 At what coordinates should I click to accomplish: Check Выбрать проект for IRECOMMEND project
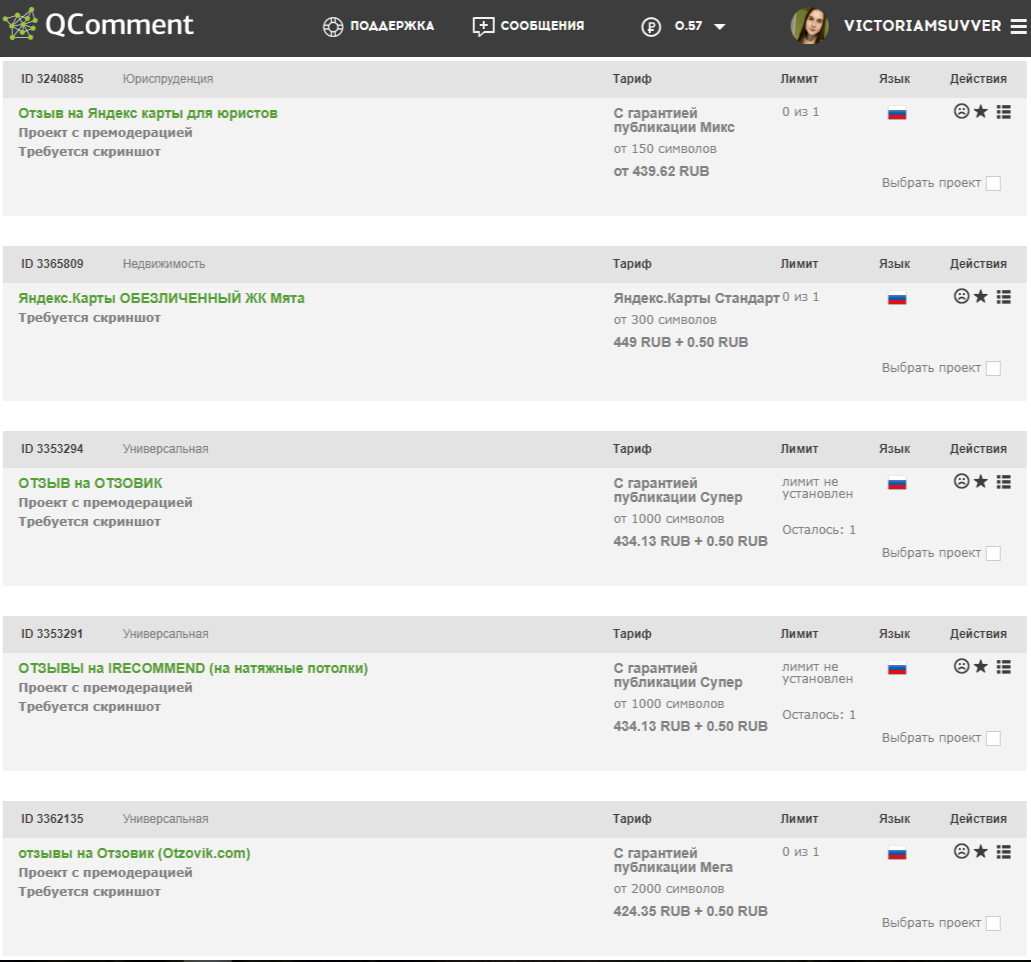click(x=994, y=738)
